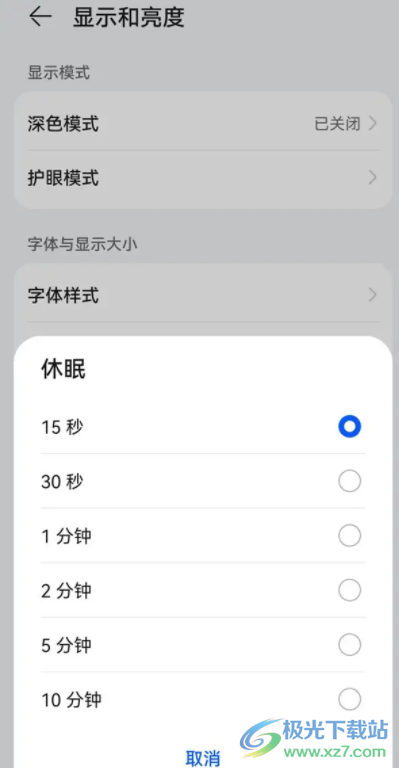Select the 10 分钟 radio button
The image size is (399, 768).
coord(350,699)
